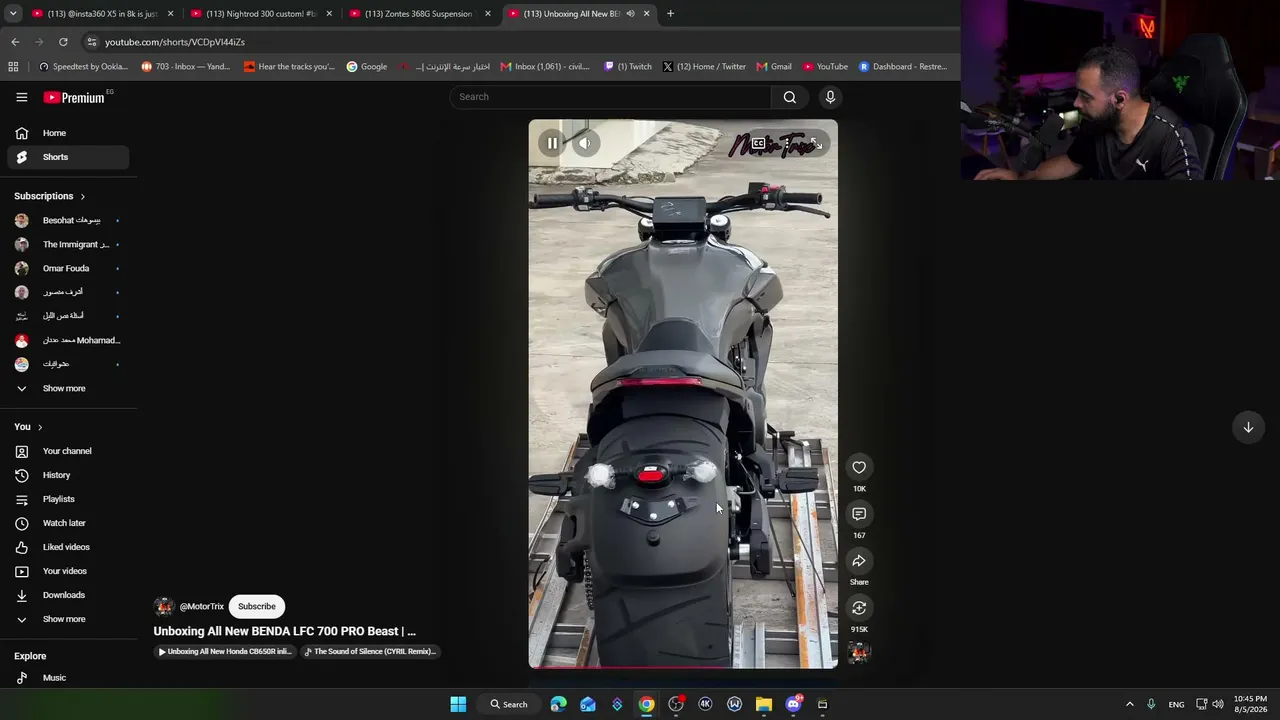Click the YouTube search input field
Image resolution: width=1280 pixels, height=720 pixels.
[610, 97]
